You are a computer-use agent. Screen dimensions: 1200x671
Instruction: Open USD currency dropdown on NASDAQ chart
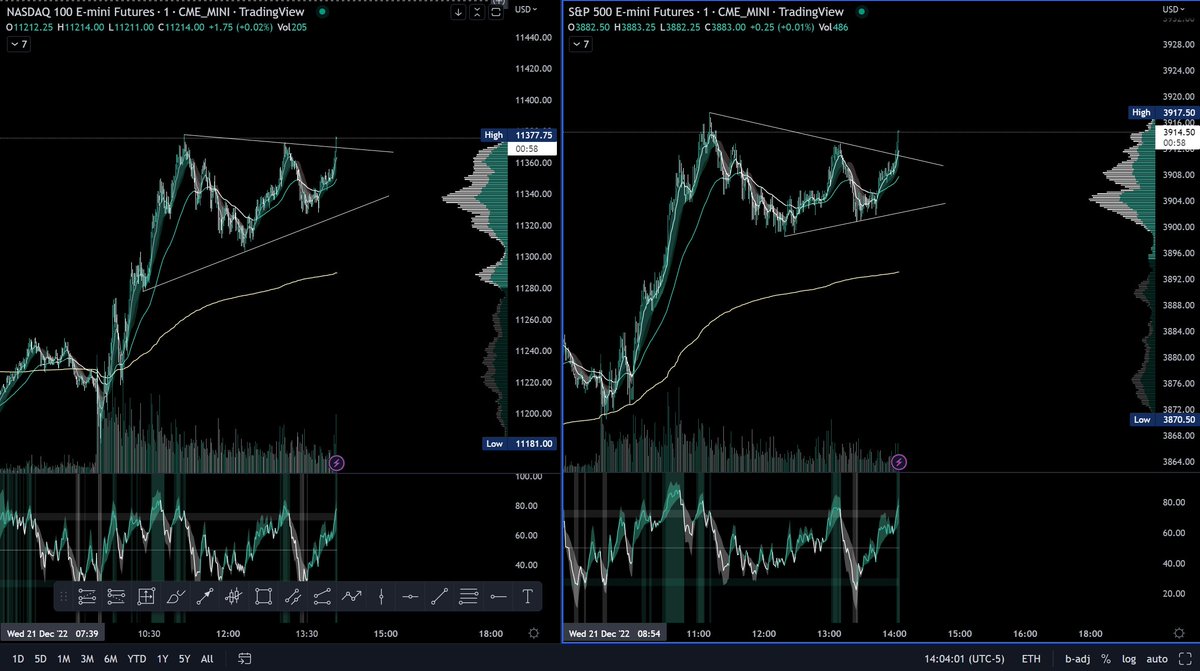524,8
